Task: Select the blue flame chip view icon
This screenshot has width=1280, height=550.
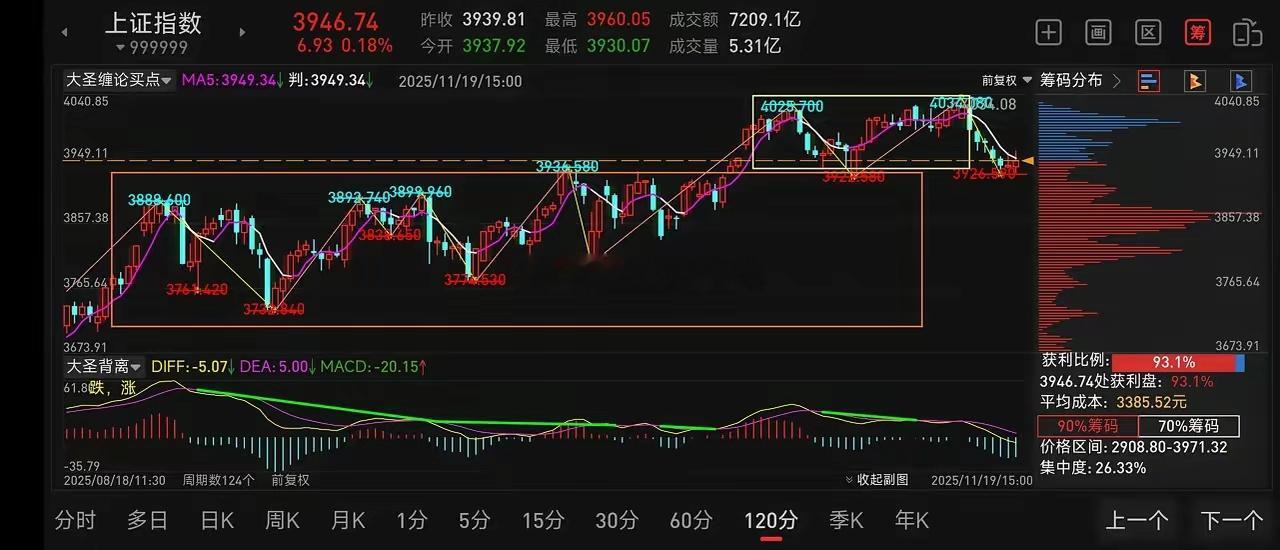Action: point(1240,81)
